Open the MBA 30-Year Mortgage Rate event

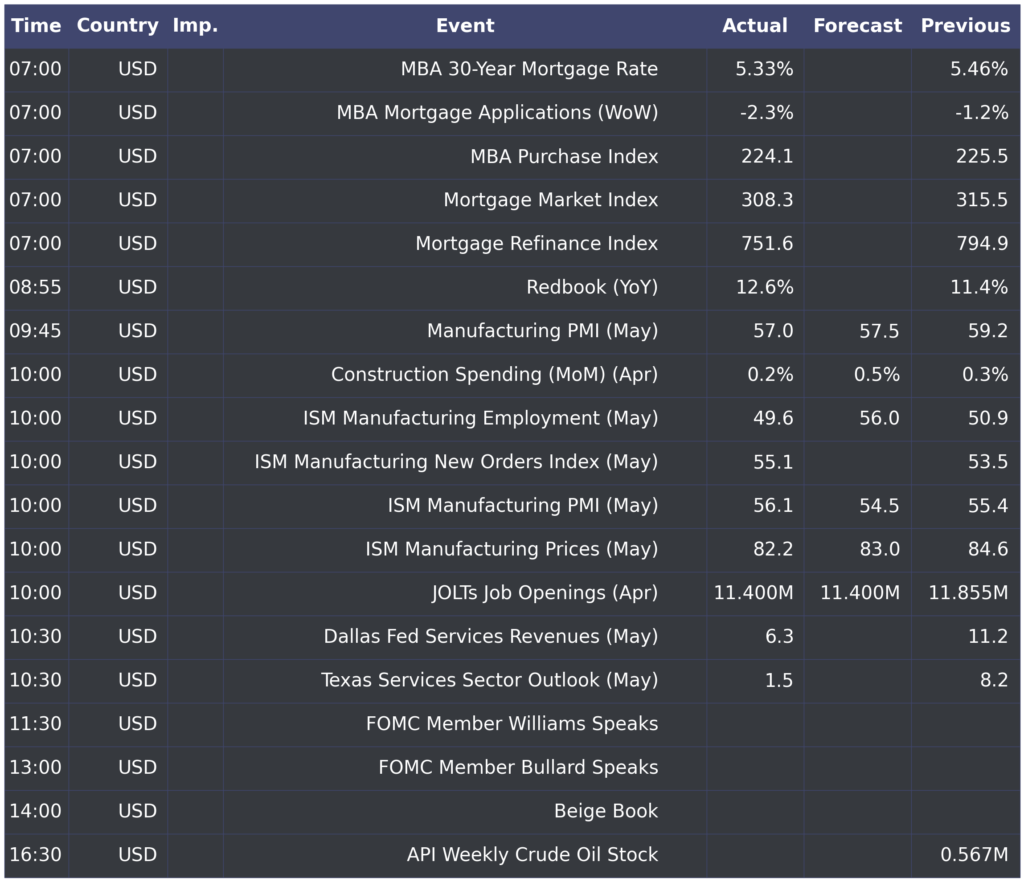529,69
